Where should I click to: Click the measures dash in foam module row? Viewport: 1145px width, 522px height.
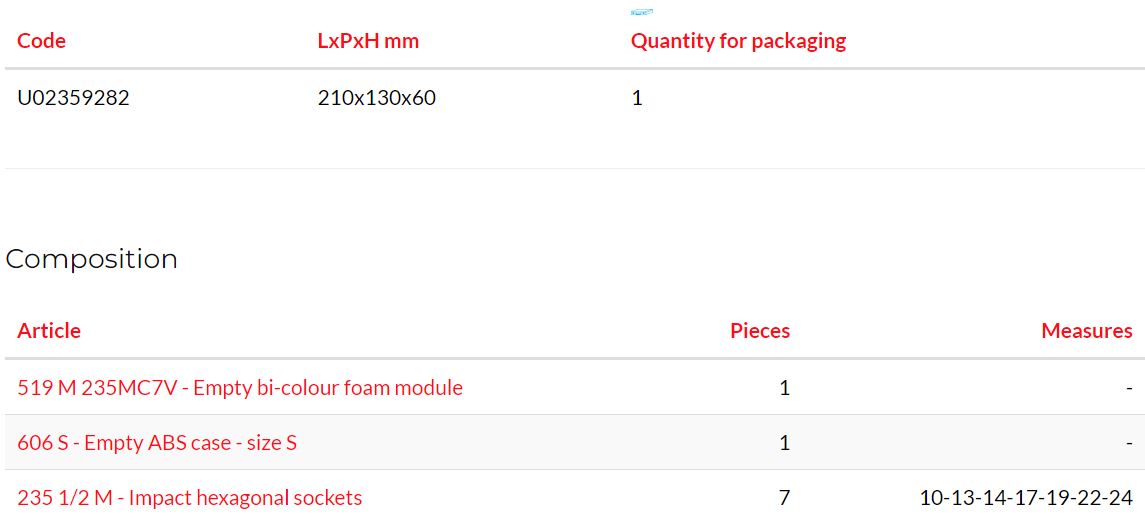(1129, 388)
